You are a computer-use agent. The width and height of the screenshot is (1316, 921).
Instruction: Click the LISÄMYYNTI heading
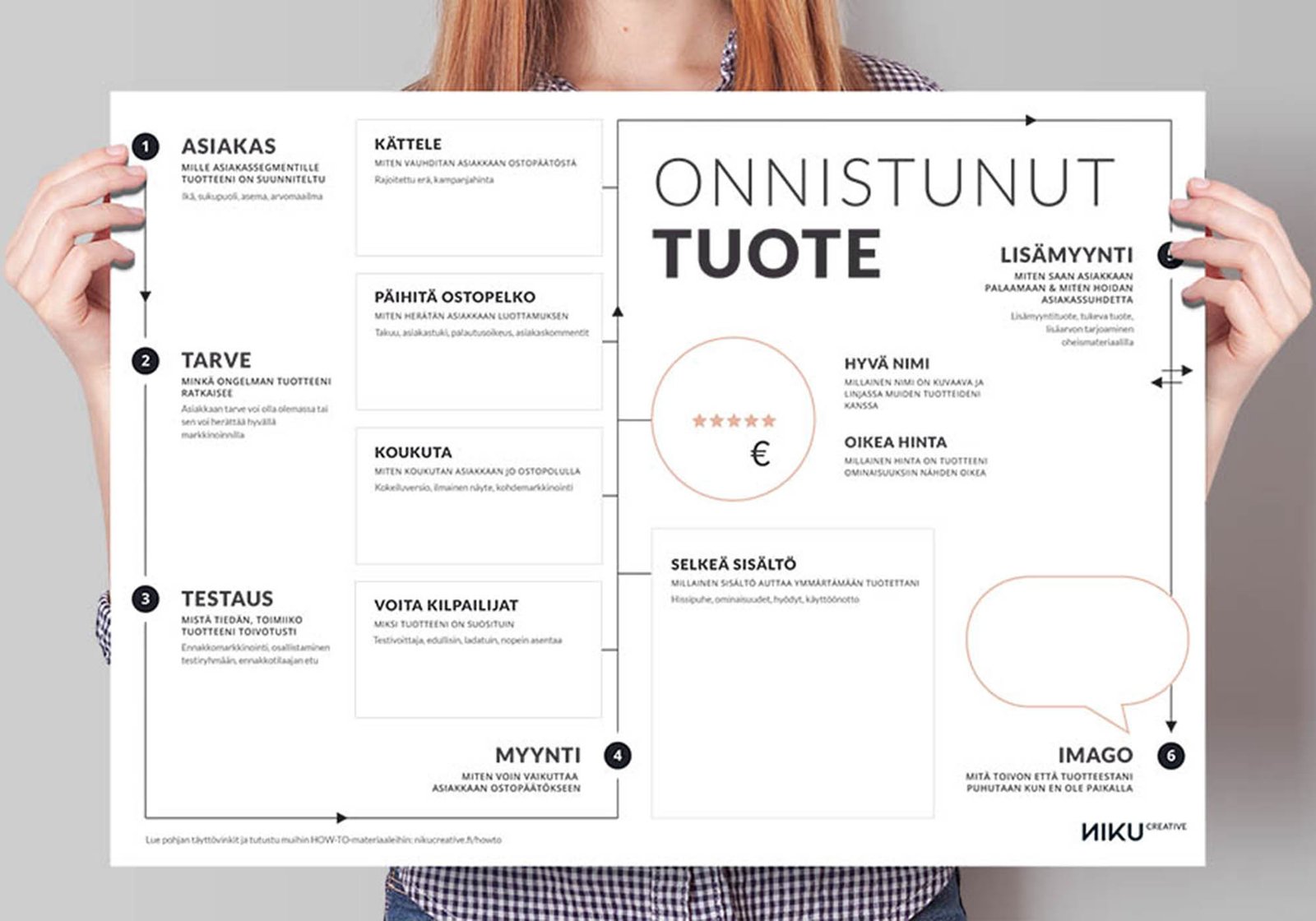click(1067, 255)
